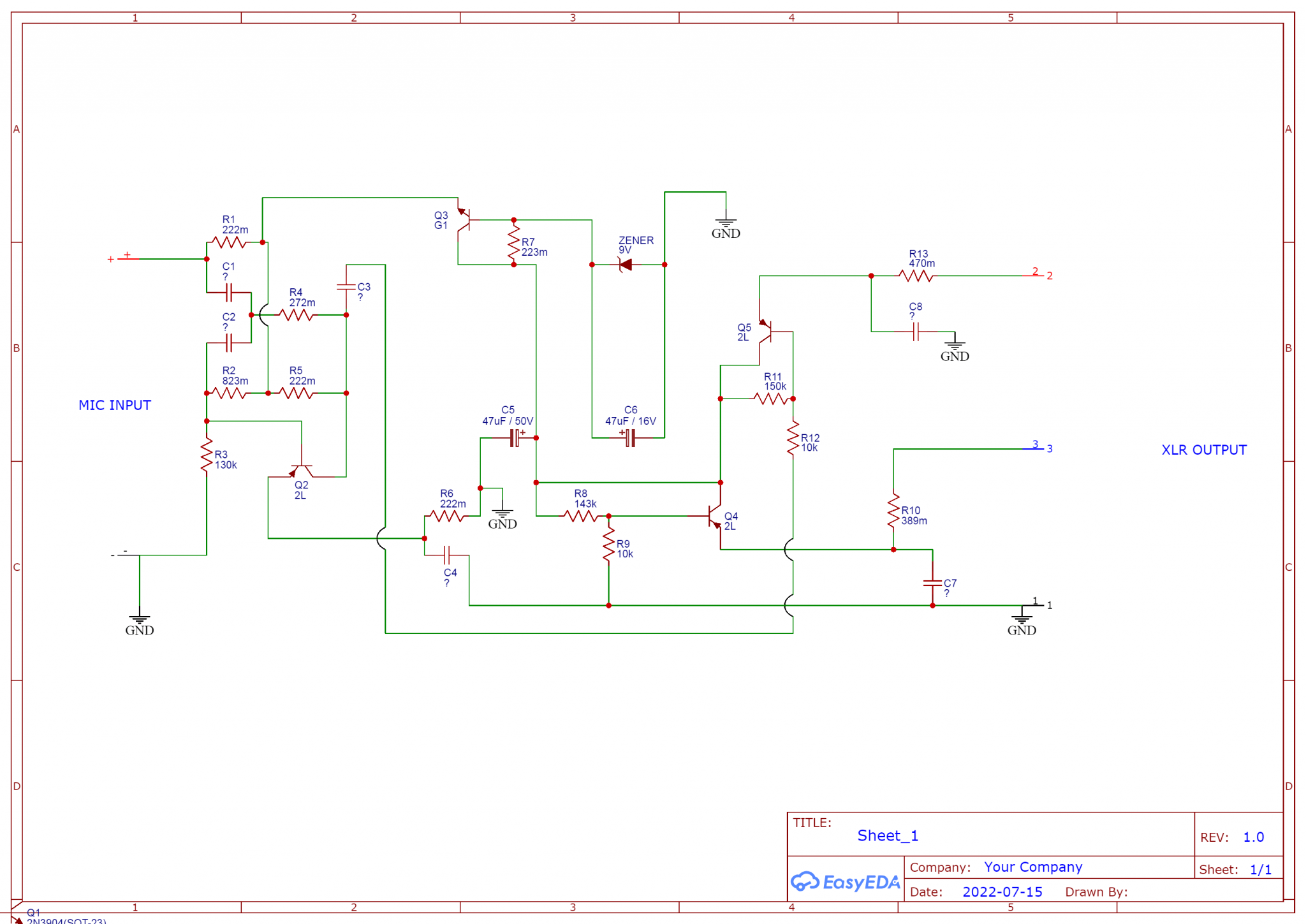The height and width of the screenshot is (924, 1306).
Task: Click the EasyEDA logo in title block
Action: 846,882
